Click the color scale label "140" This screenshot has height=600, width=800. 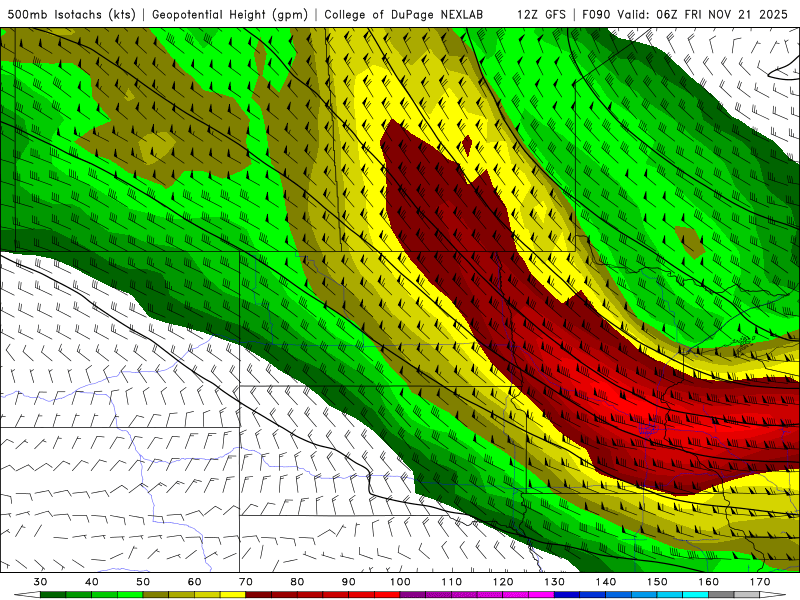tap(606, 582)
